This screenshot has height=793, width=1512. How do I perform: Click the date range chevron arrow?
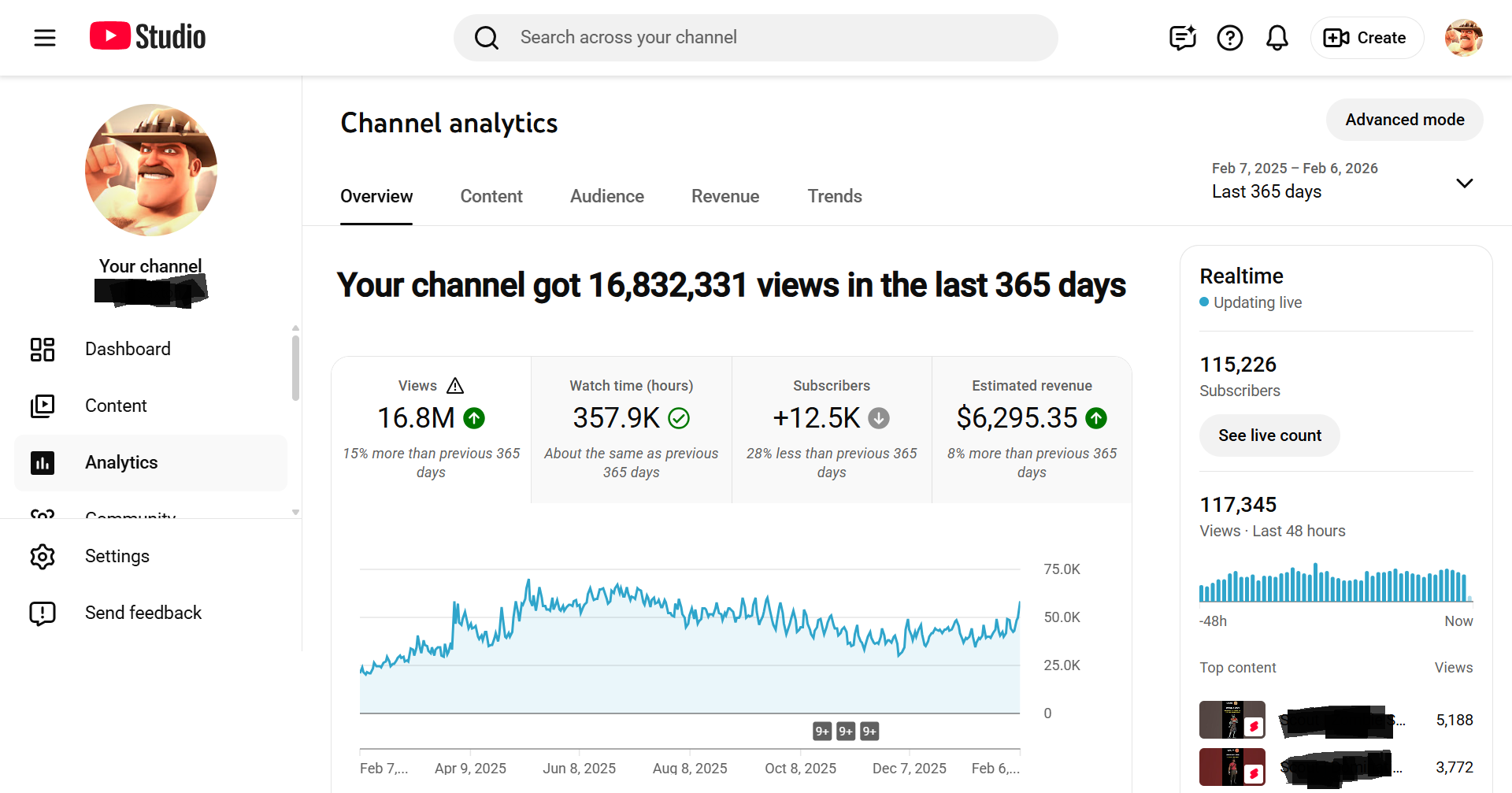(x=1464, y=183)
